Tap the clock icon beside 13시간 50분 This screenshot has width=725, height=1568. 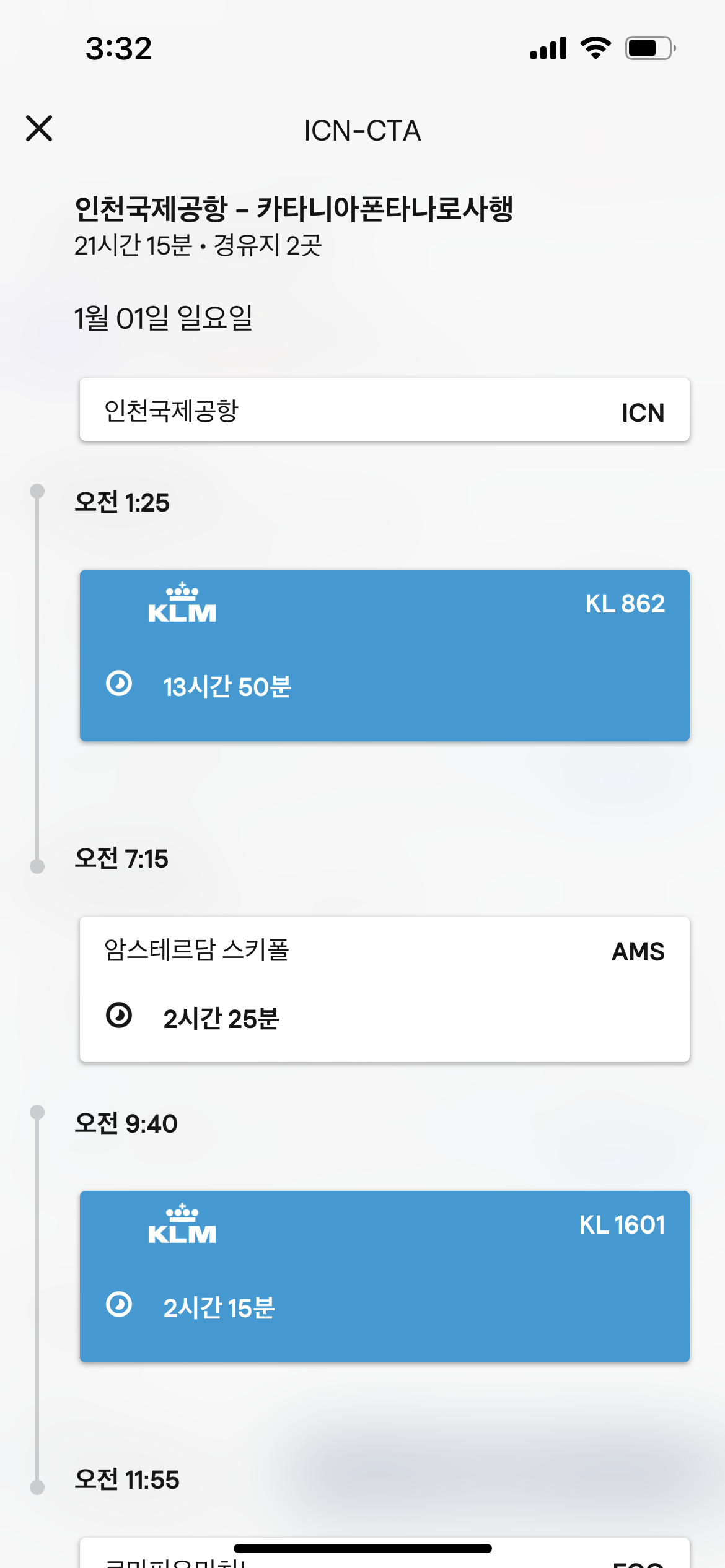point(119,684)
